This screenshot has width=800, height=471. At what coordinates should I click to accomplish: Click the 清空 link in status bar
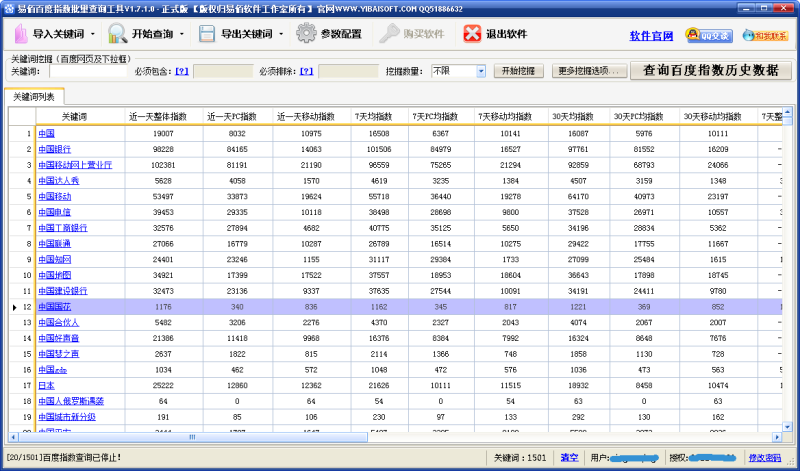(569, 457)
